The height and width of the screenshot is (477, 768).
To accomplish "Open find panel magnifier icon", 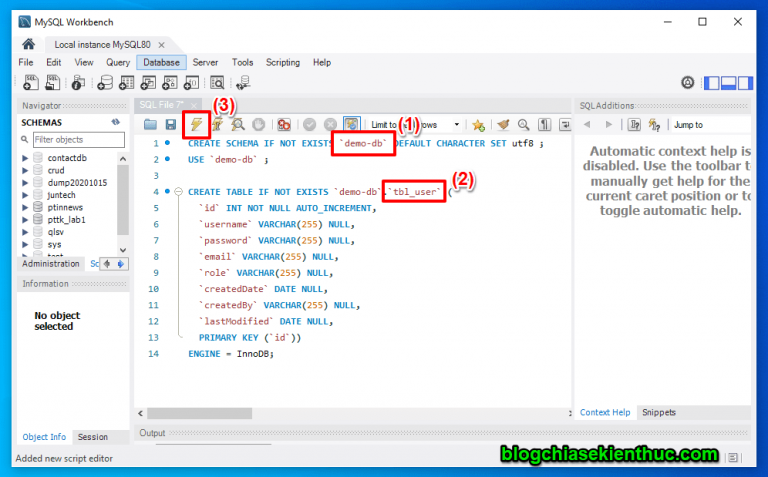I will point(524,125).
